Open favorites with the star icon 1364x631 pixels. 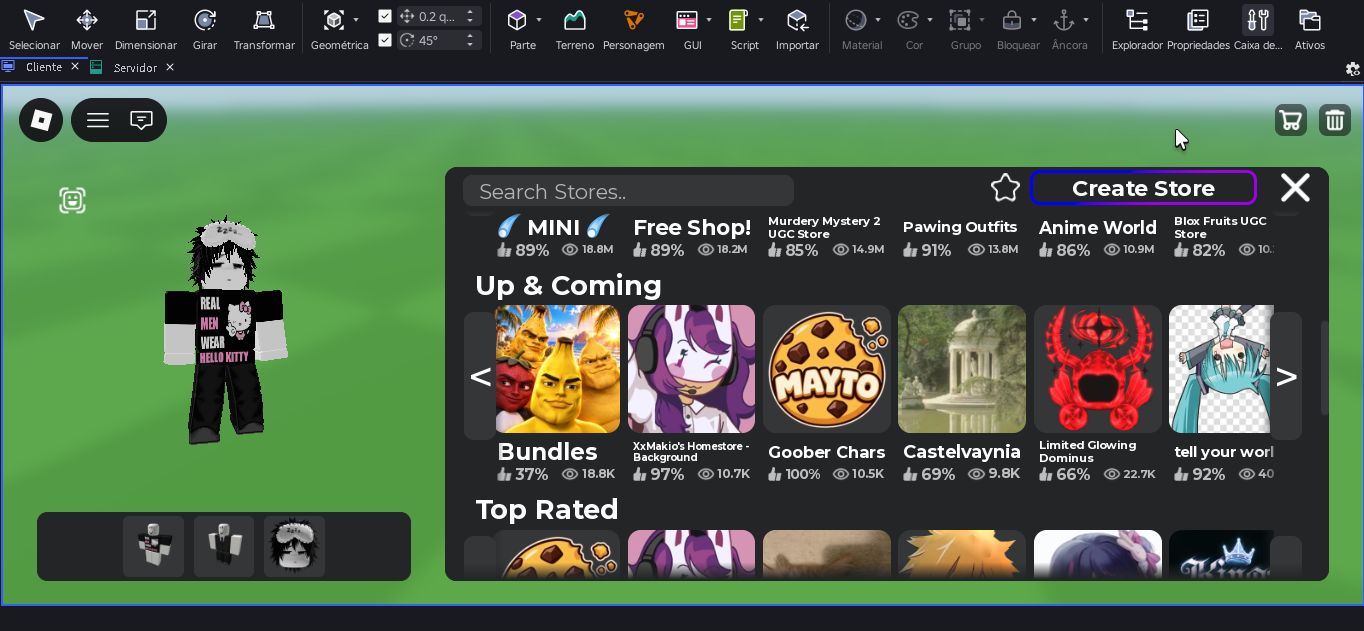(x=1005, y=188)
